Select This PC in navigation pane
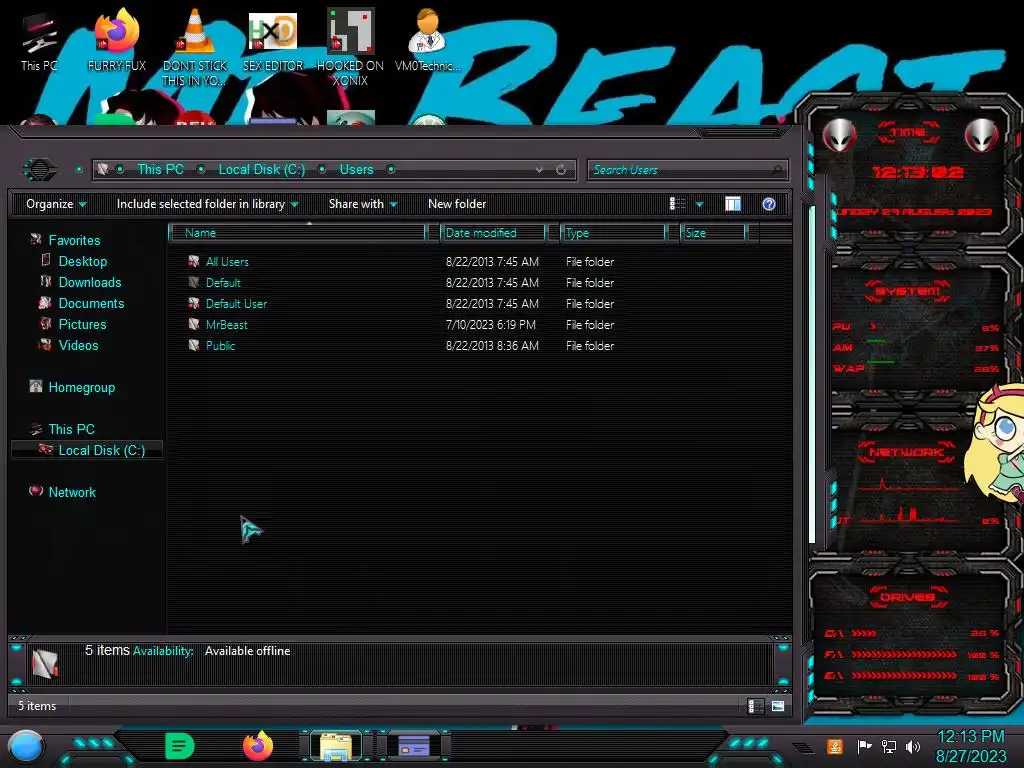The image size is (1024, 768). [71, 429]
